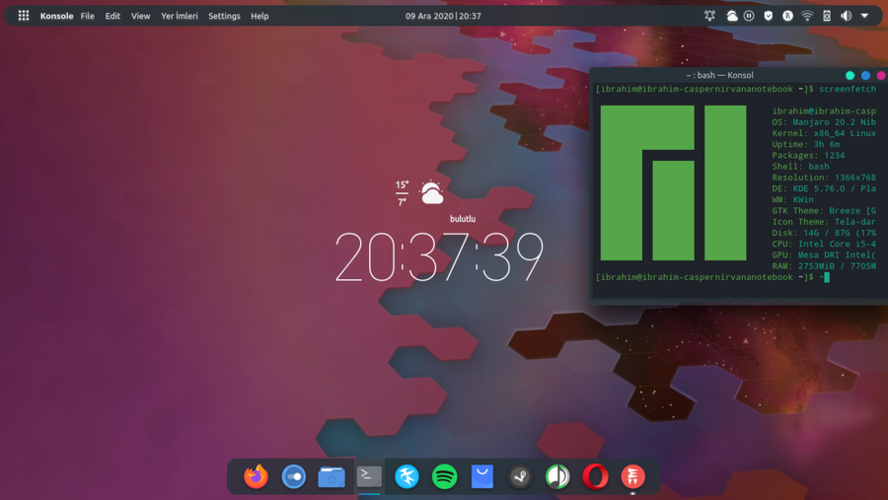888x500 pixels.
Task: Click the Resolution: 1366x768 line
Action: pyautogui.click(x=824, y=177)
